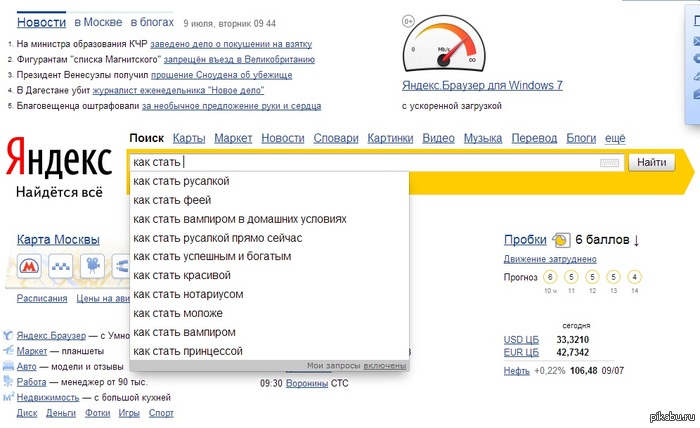Select suggestion как стать нотариусом
Image resolution: width=700 pixels, height=428 pixels.
point(269,294)
